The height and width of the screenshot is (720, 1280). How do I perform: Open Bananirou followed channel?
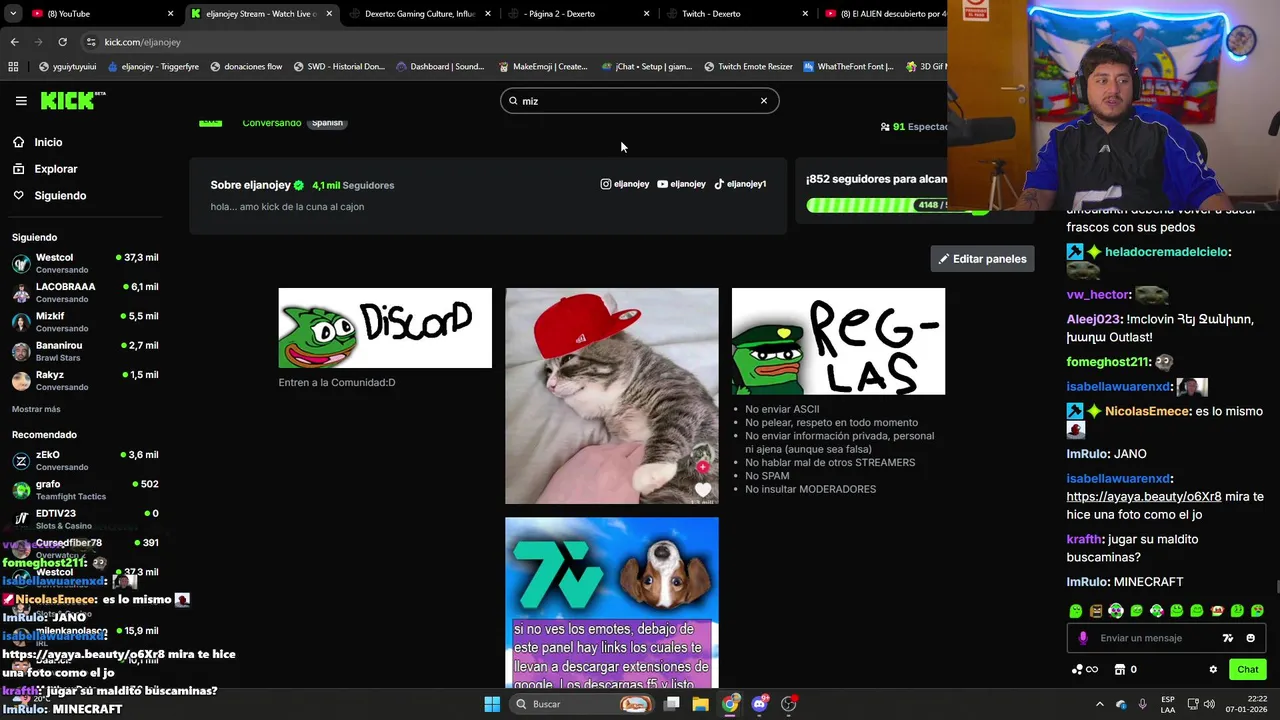(85, 351)
